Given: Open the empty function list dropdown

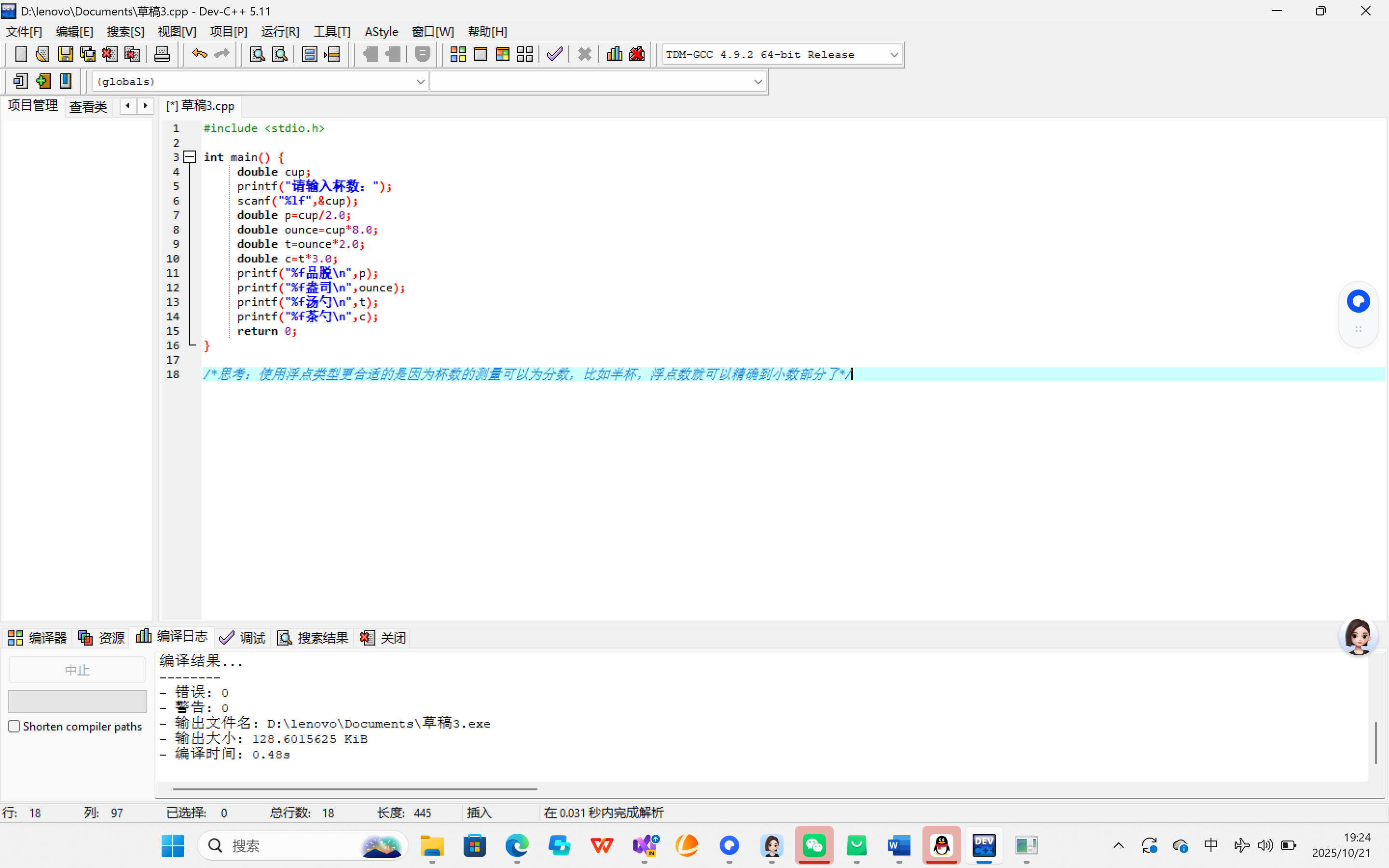Looking at the screenshot, I should pyautogui.click(x=757, y=82).
